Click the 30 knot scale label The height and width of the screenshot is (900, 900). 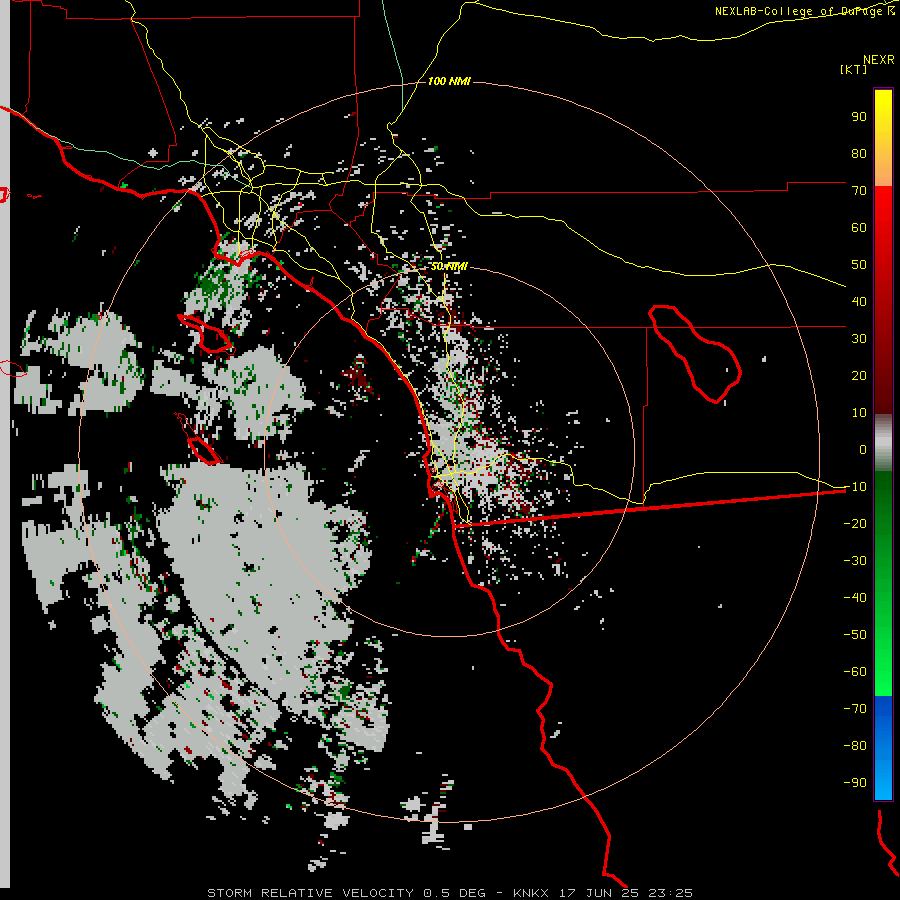pos(859,339)
